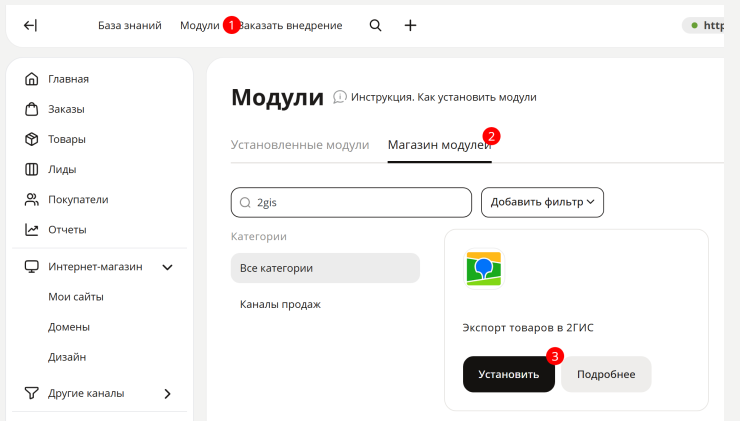This screenshot has height=421, width=740.
Task: Click the Лиды label in sidebar
Action: point(62,169)
